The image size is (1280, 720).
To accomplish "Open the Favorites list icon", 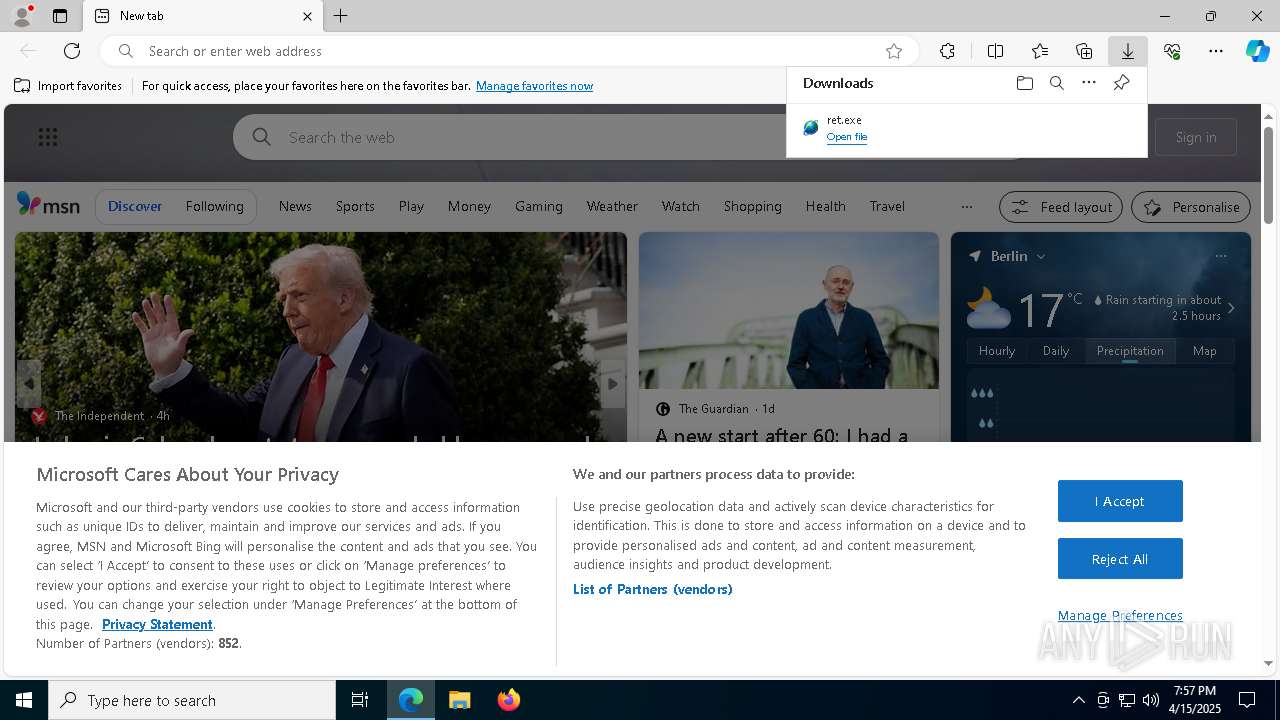I will pos(1040,51).
